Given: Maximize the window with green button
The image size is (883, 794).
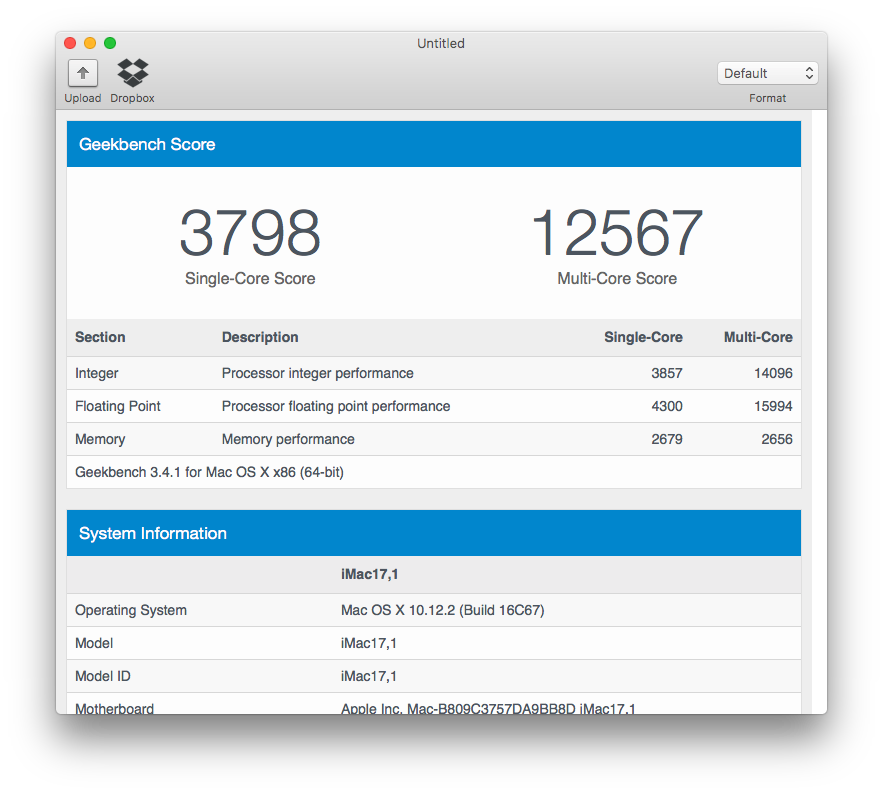Looking at the screenshot, I should click(110, 43).
